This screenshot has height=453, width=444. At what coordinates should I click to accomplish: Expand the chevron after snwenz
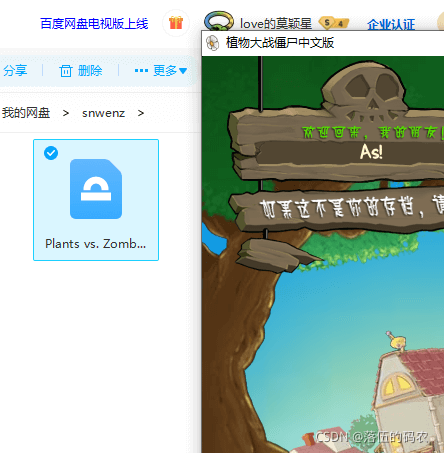pos(141,113)
